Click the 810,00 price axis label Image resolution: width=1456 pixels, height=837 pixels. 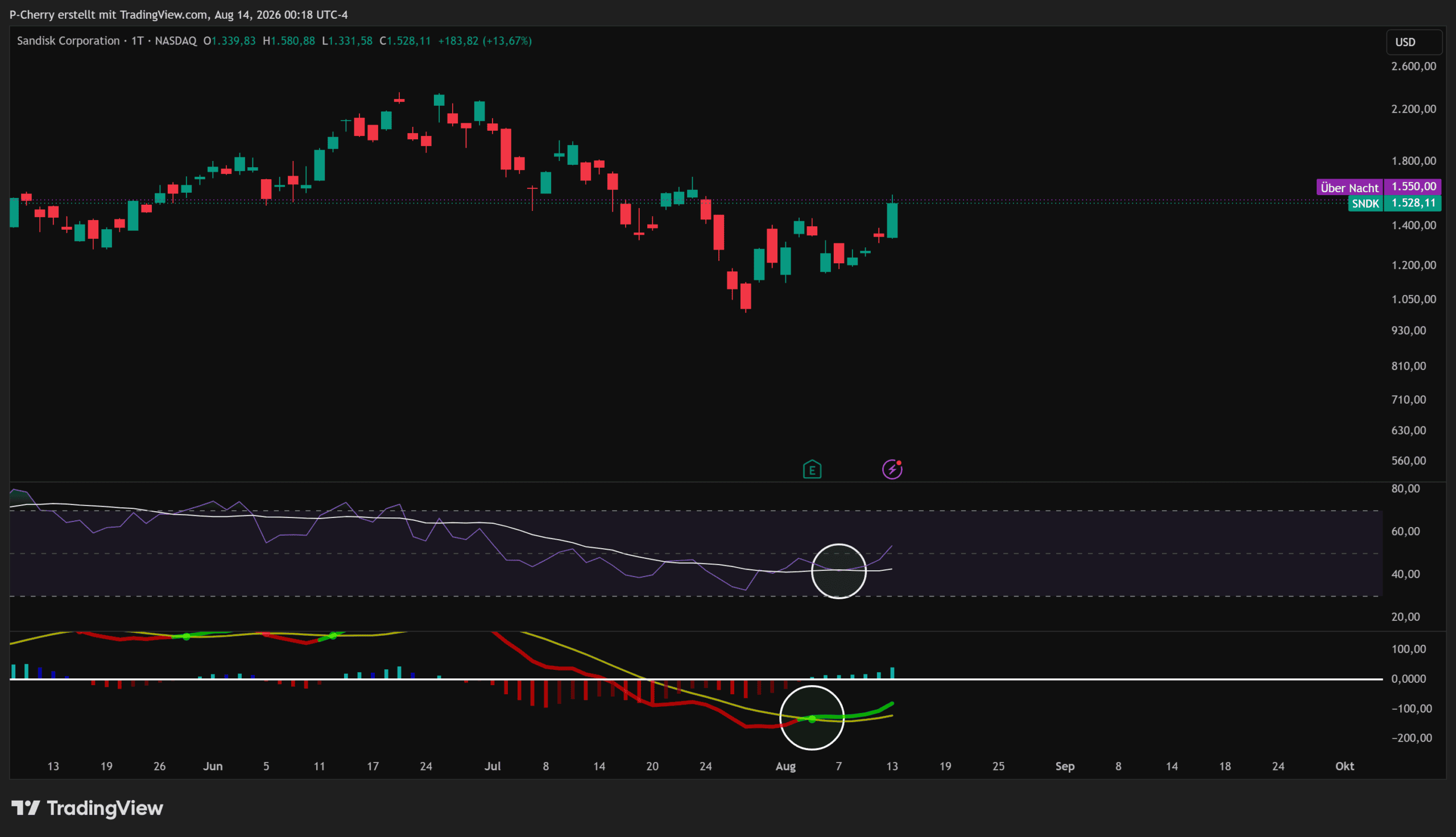point(1409,366)
